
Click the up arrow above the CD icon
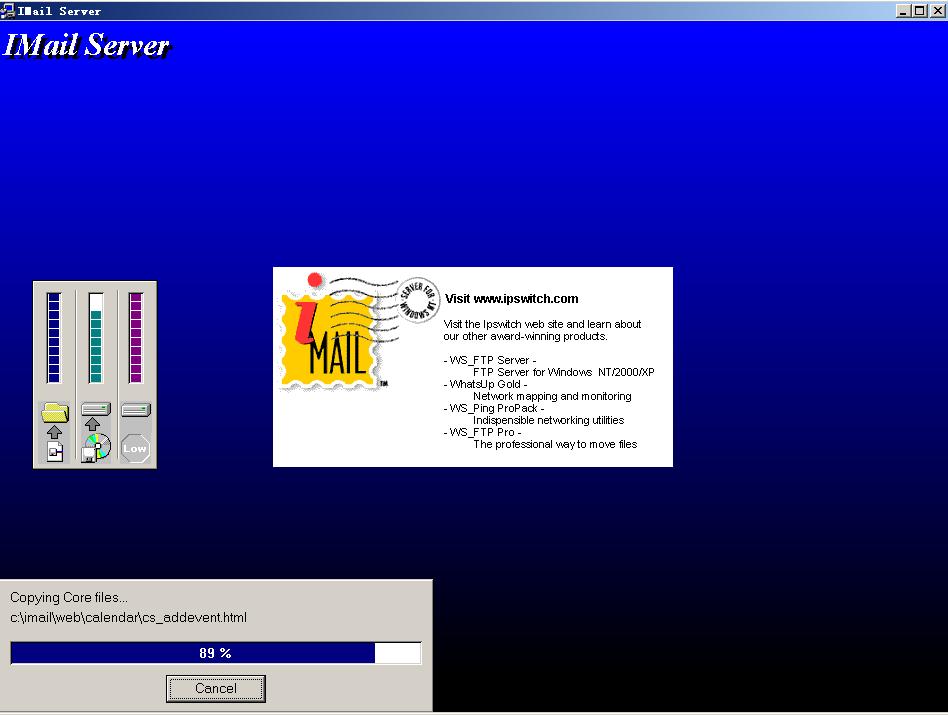(93, 425)
